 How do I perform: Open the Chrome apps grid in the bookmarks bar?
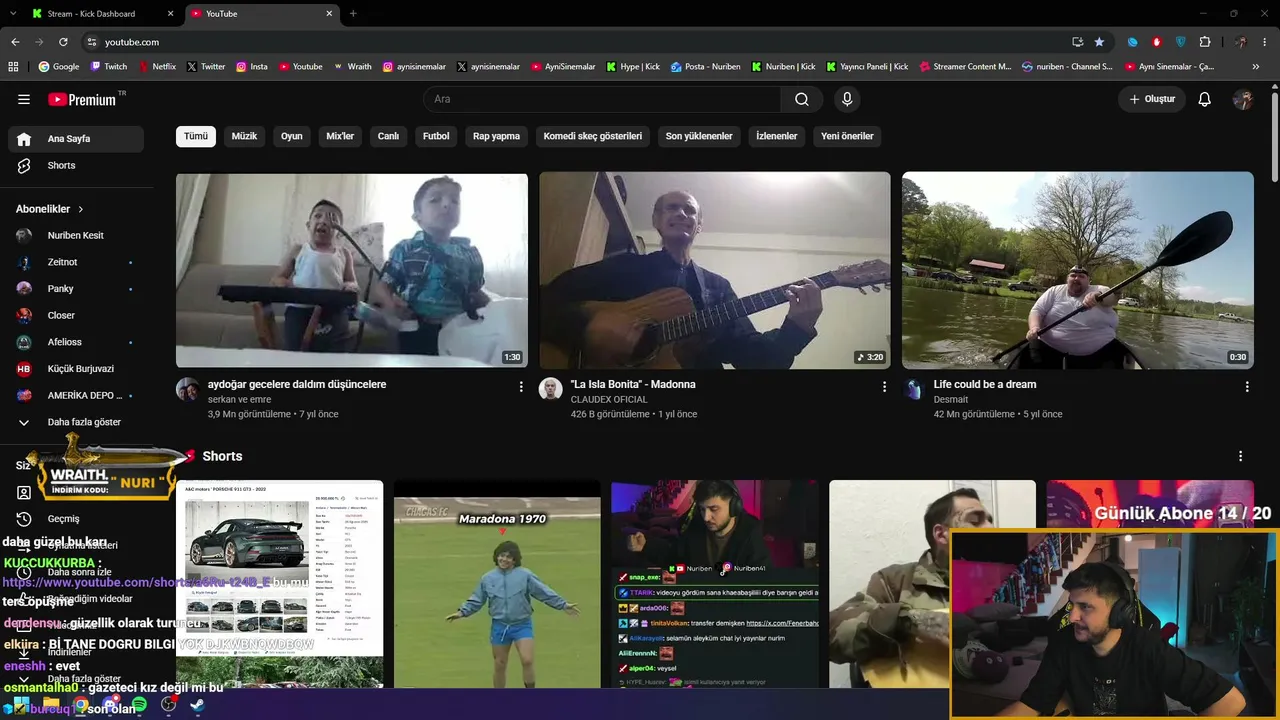point(13,67)
